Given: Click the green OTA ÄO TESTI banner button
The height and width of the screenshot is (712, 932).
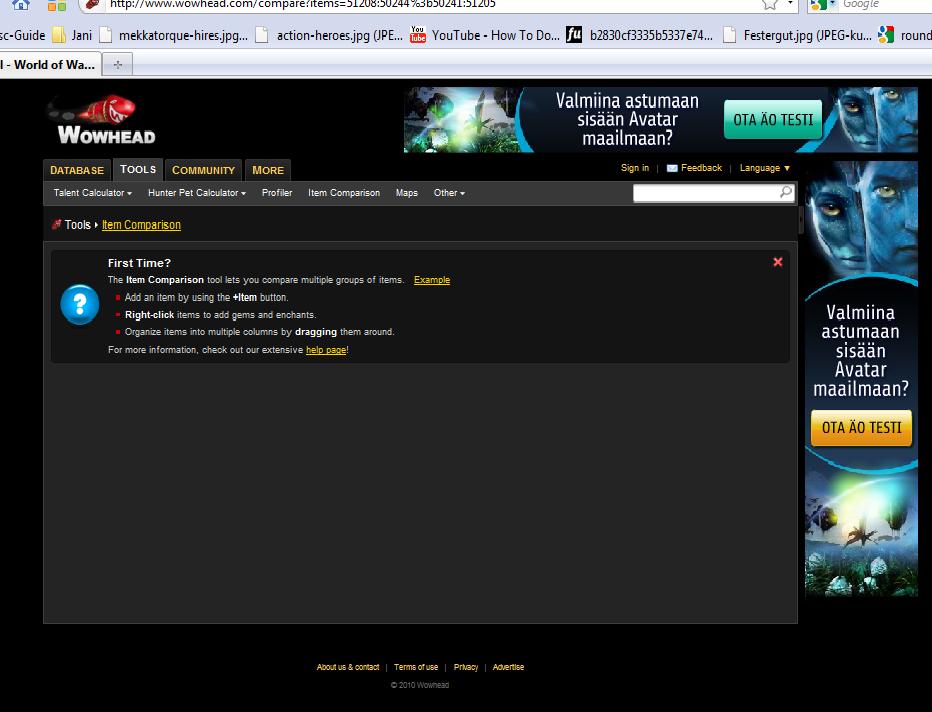Looking at the screenshot, I should pos(773,119).
